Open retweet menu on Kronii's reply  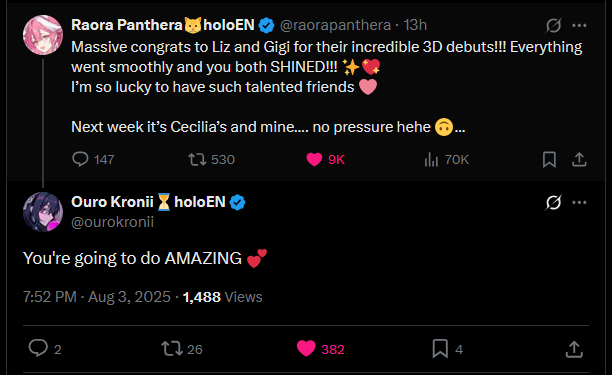172,348
